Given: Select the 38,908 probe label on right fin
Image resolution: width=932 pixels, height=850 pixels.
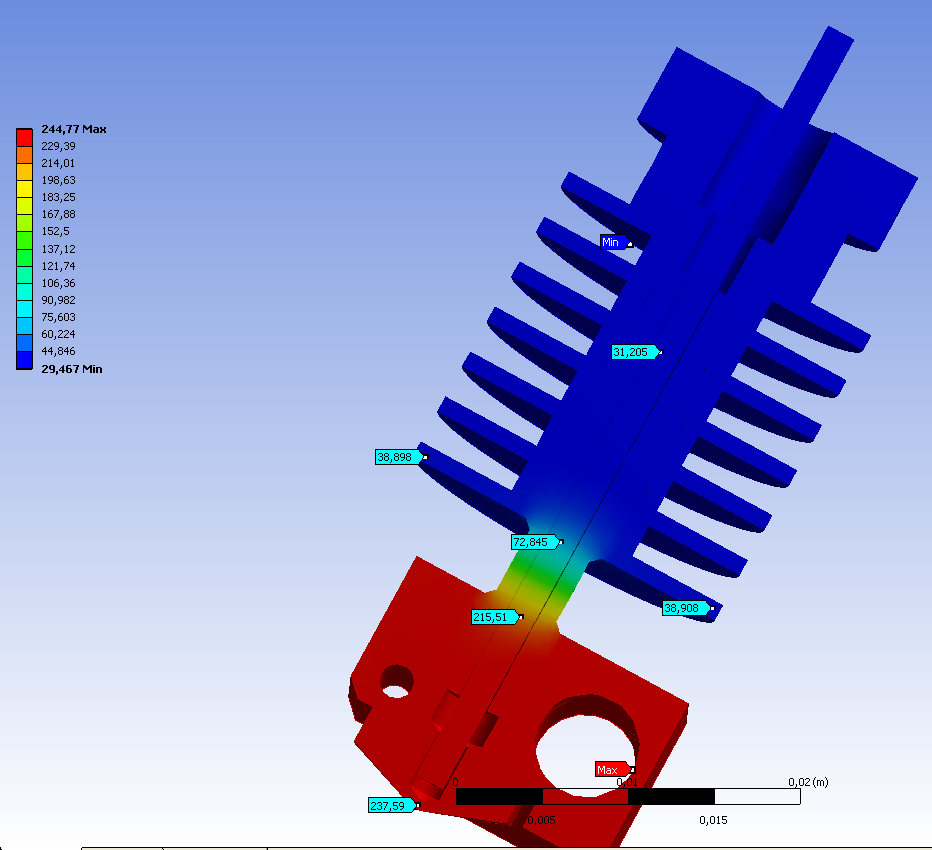Looking at the screenshot, I should 685,608.
